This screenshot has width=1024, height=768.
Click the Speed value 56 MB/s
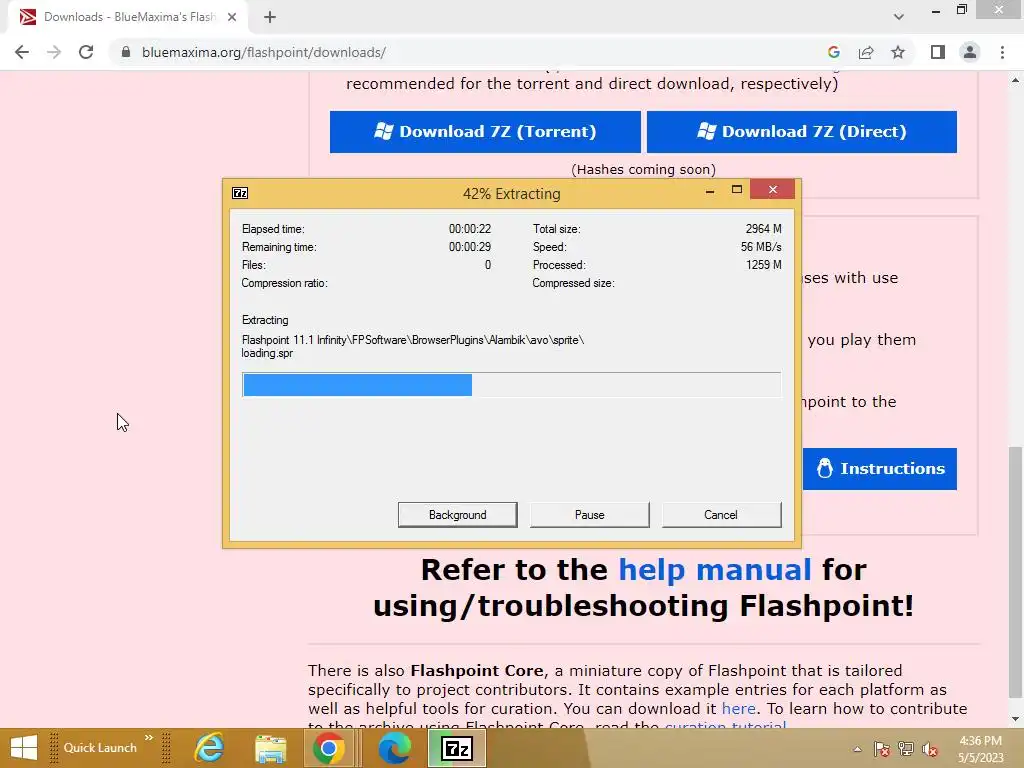761,247
